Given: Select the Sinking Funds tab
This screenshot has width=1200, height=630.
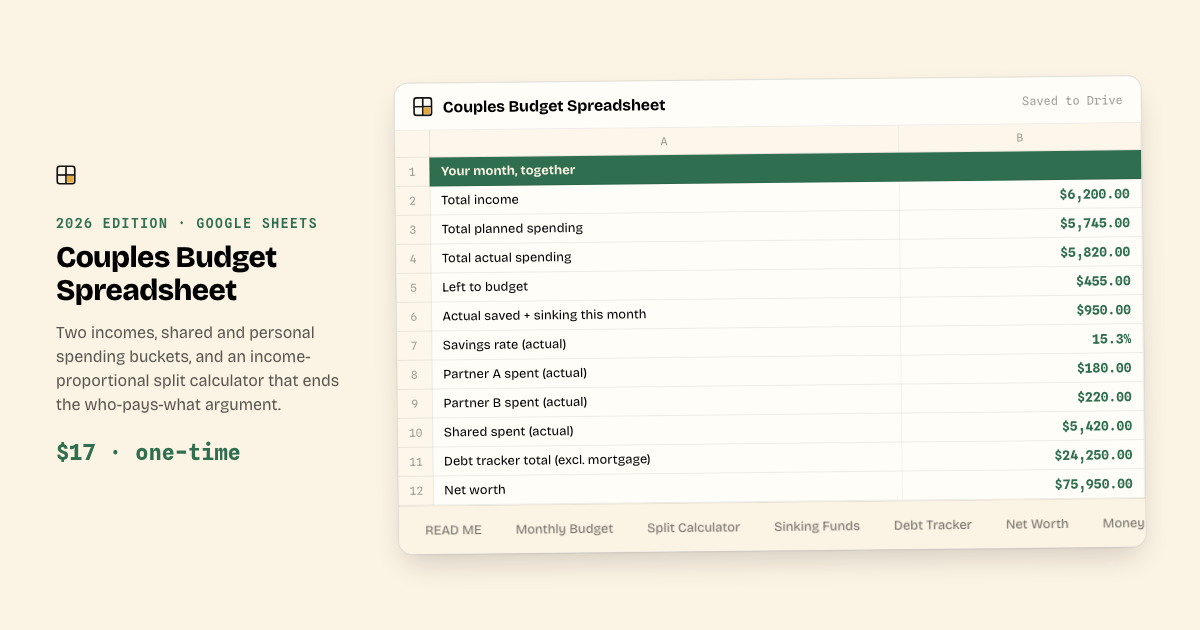Looking at the screenshot, I should point(817,526).
